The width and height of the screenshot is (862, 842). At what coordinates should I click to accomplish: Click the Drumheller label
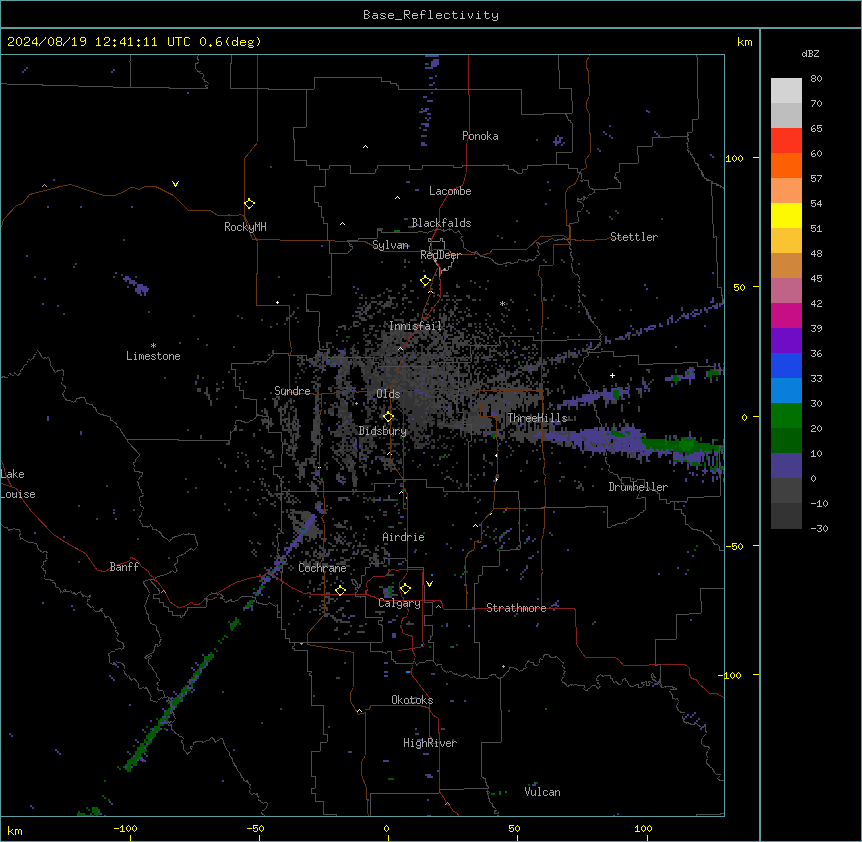[638, 487]
